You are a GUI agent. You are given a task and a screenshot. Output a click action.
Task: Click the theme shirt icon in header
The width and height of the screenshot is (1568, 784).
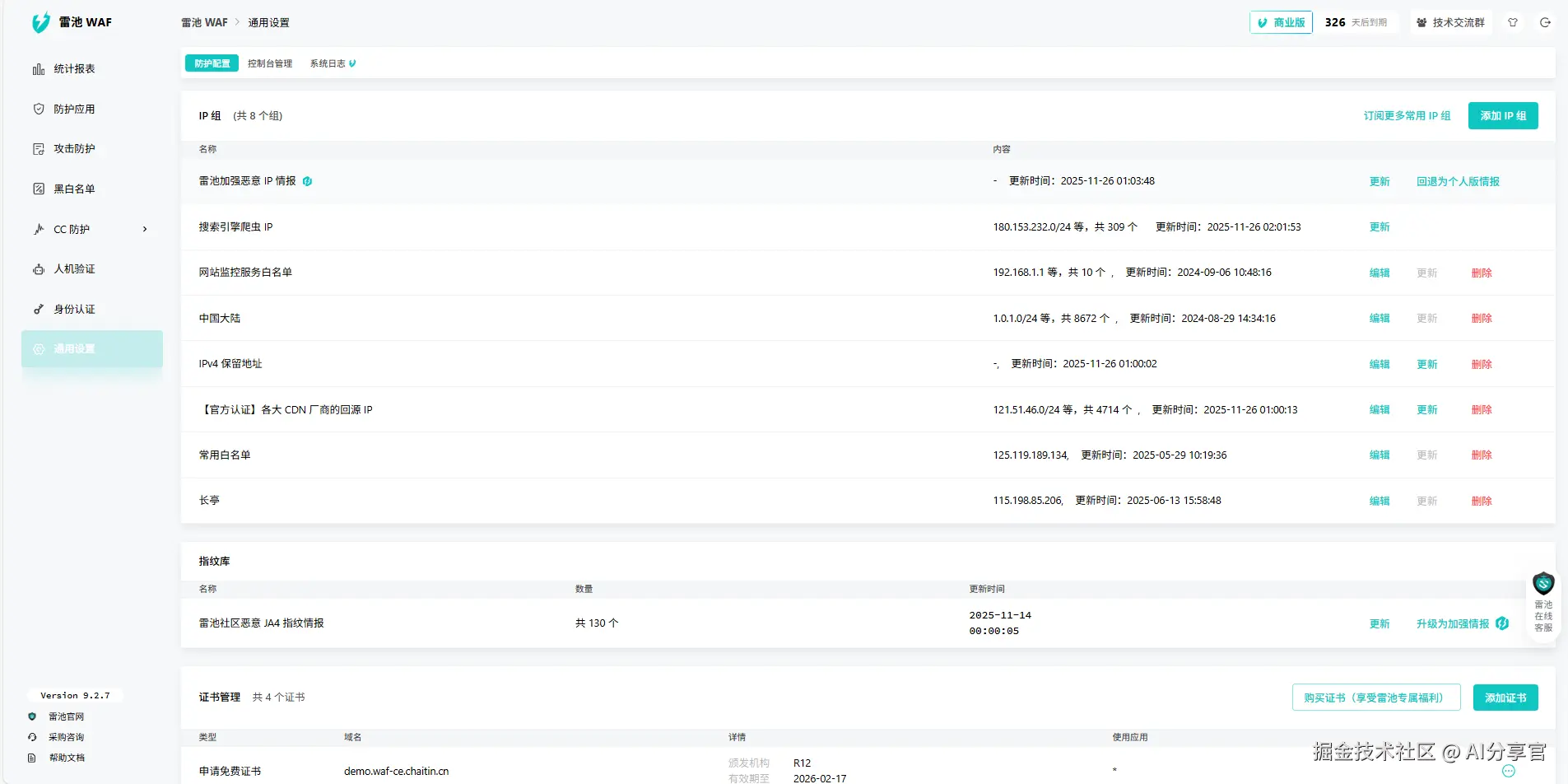pos(1513,22)
